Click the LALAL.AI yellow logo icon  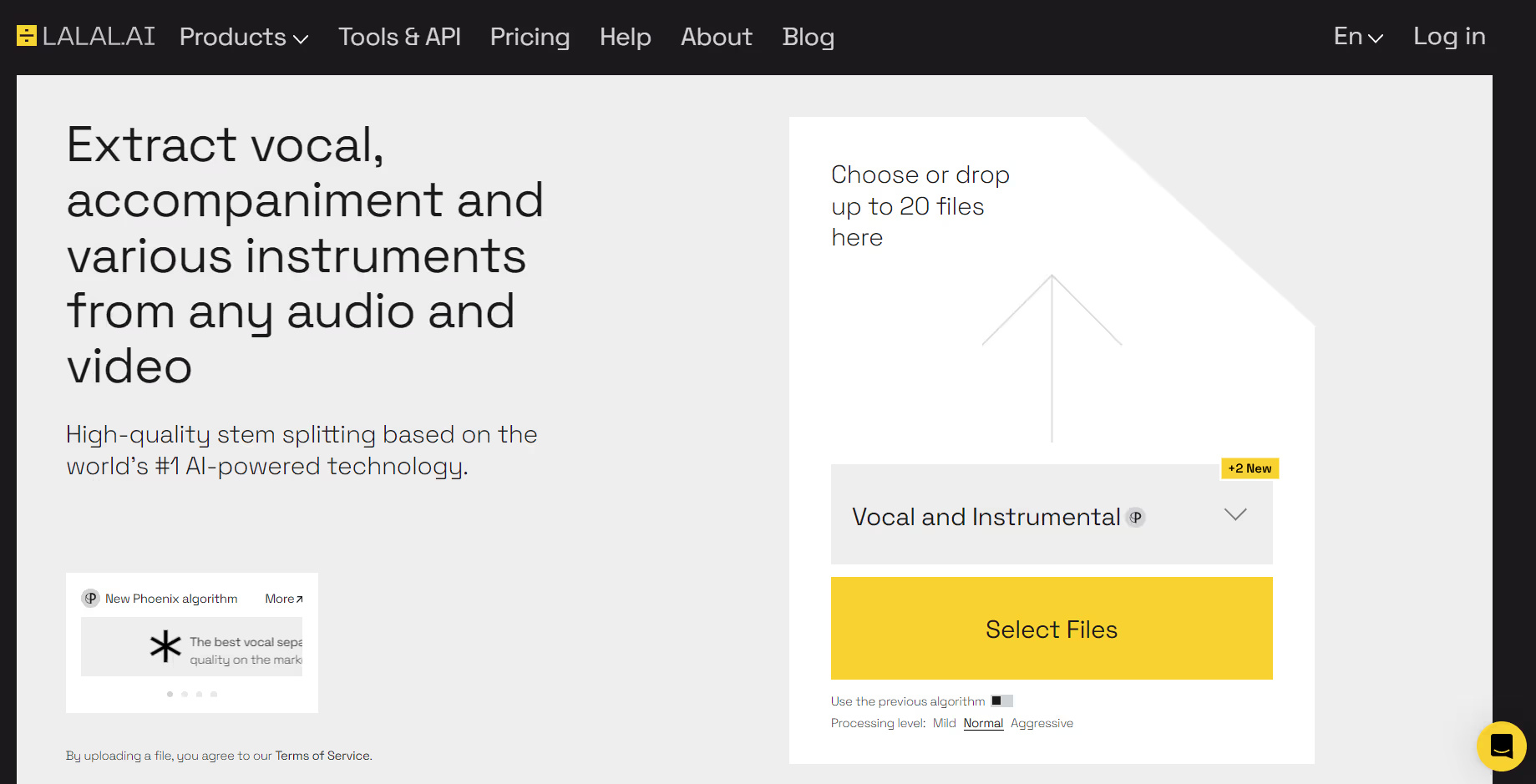click(x=27, y=36)
